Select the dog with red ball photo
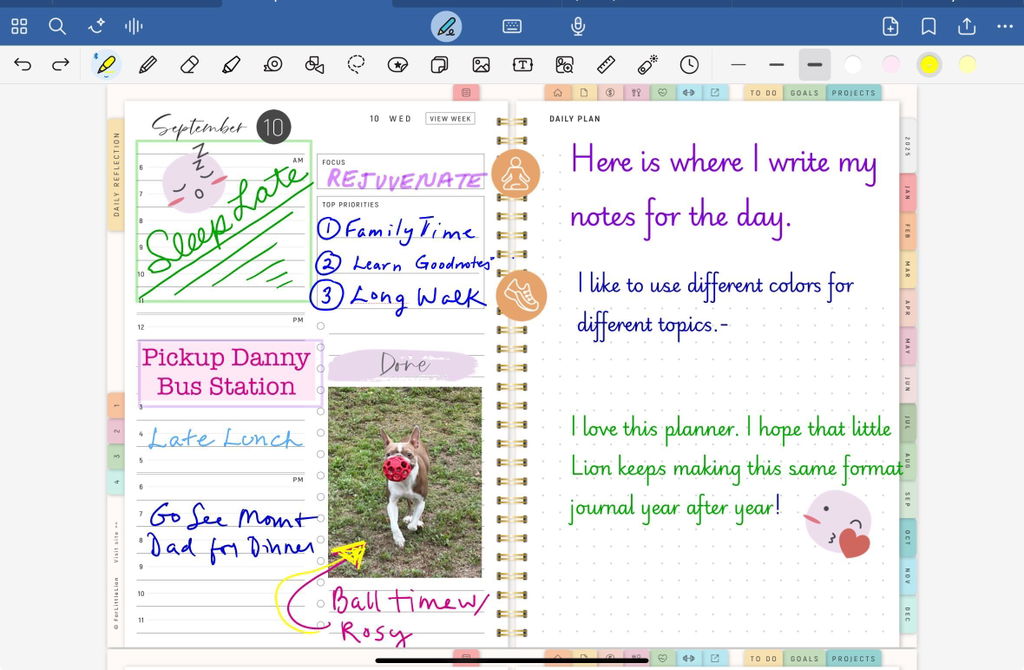This screenshot has height=670, width=1024. (x=405, y=482)
